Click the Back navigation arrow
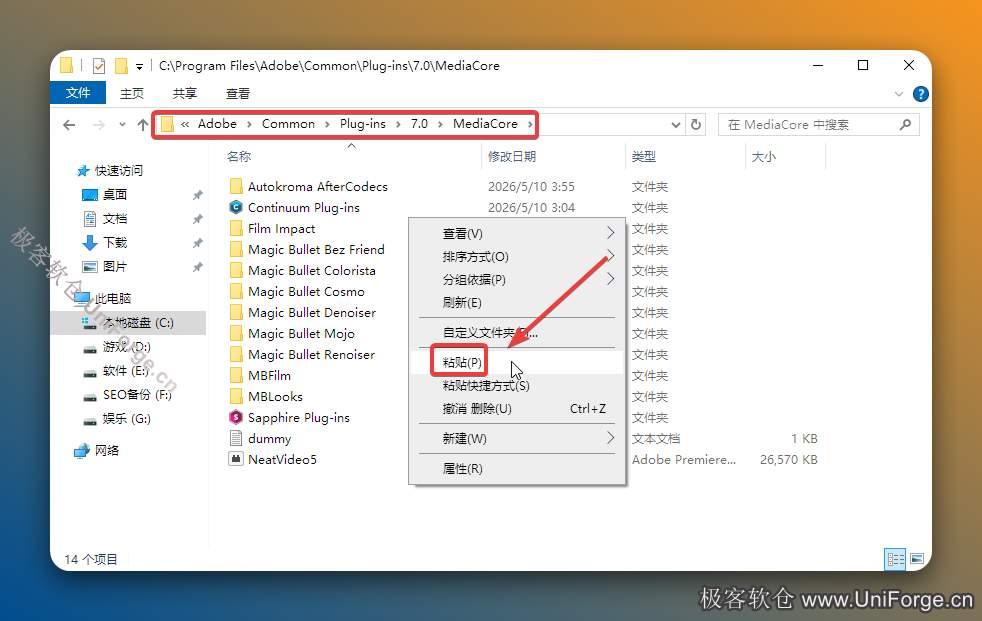This screenshot has width=982, height=621. coord(70,125)
